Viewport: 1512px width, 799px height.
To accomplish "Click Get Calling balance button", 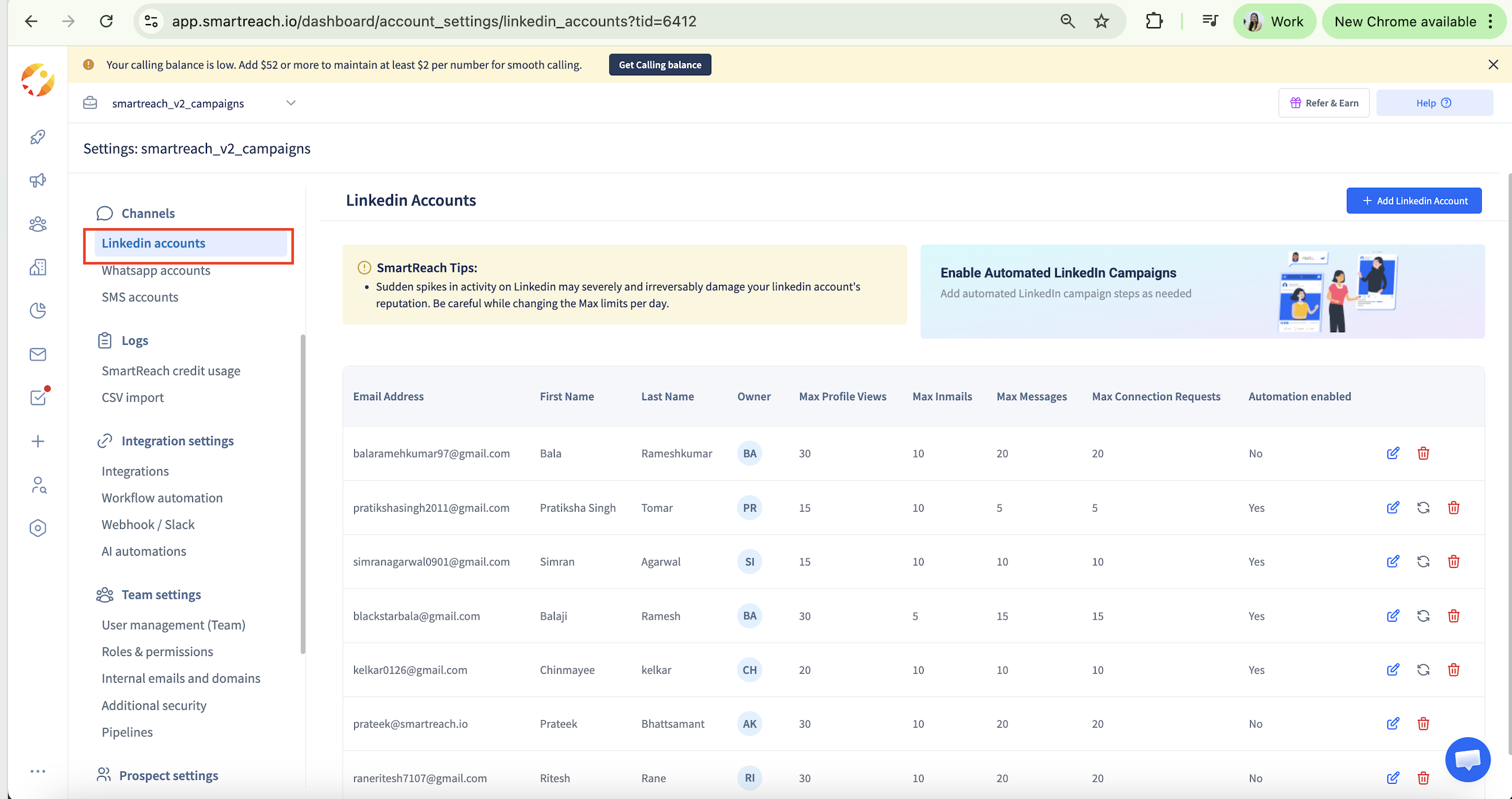I will click(x=659, y=65).
